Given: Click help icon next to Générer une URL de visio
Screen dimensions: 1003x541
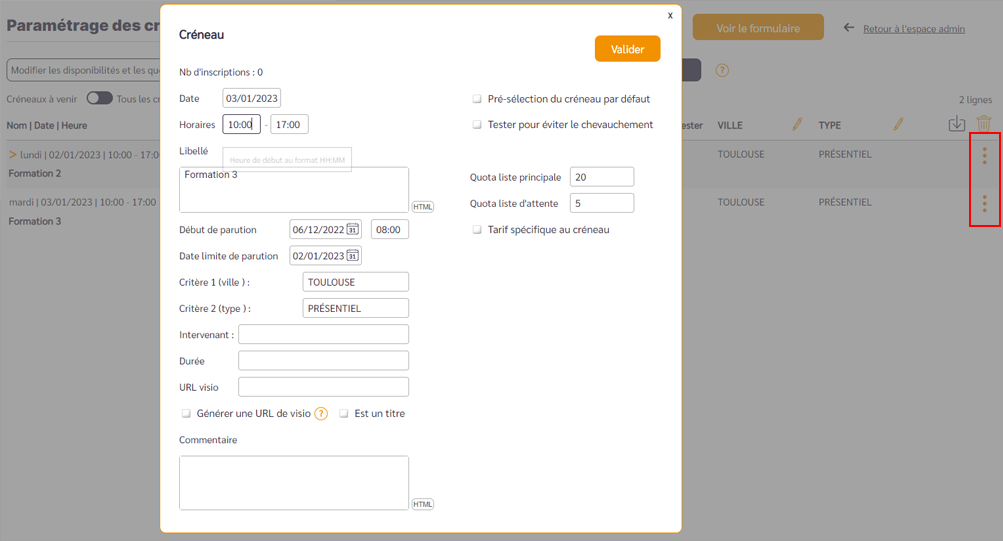Looking at the screenshot, I should [x=321, y=414].
